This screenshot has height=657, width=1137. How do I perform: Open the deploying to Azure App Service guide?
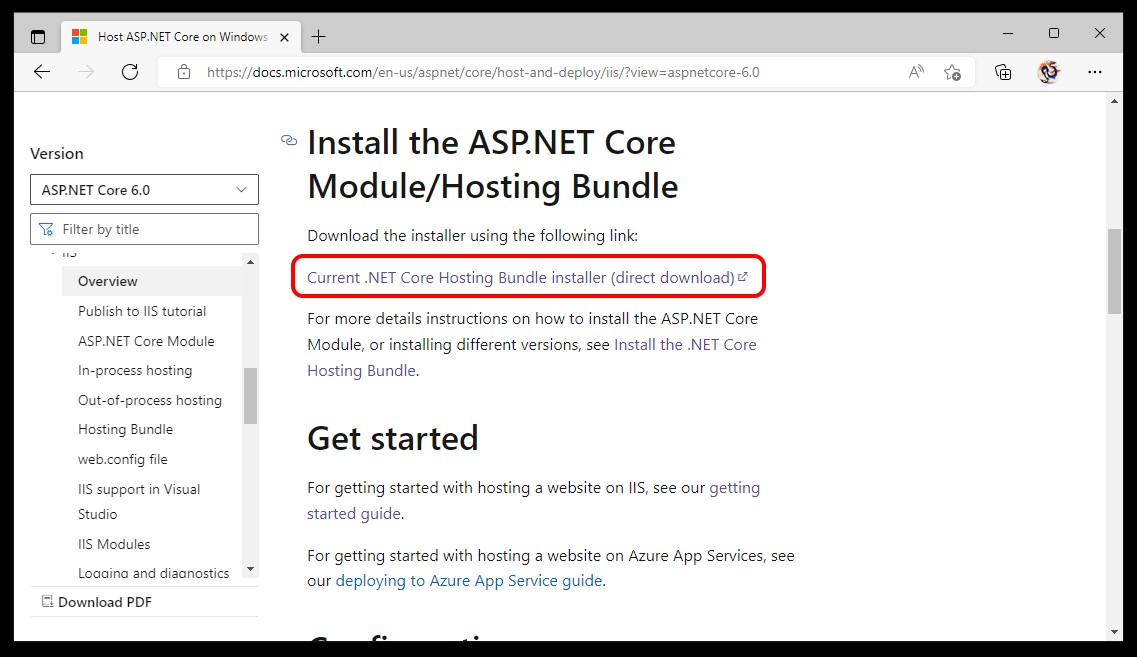469,580
